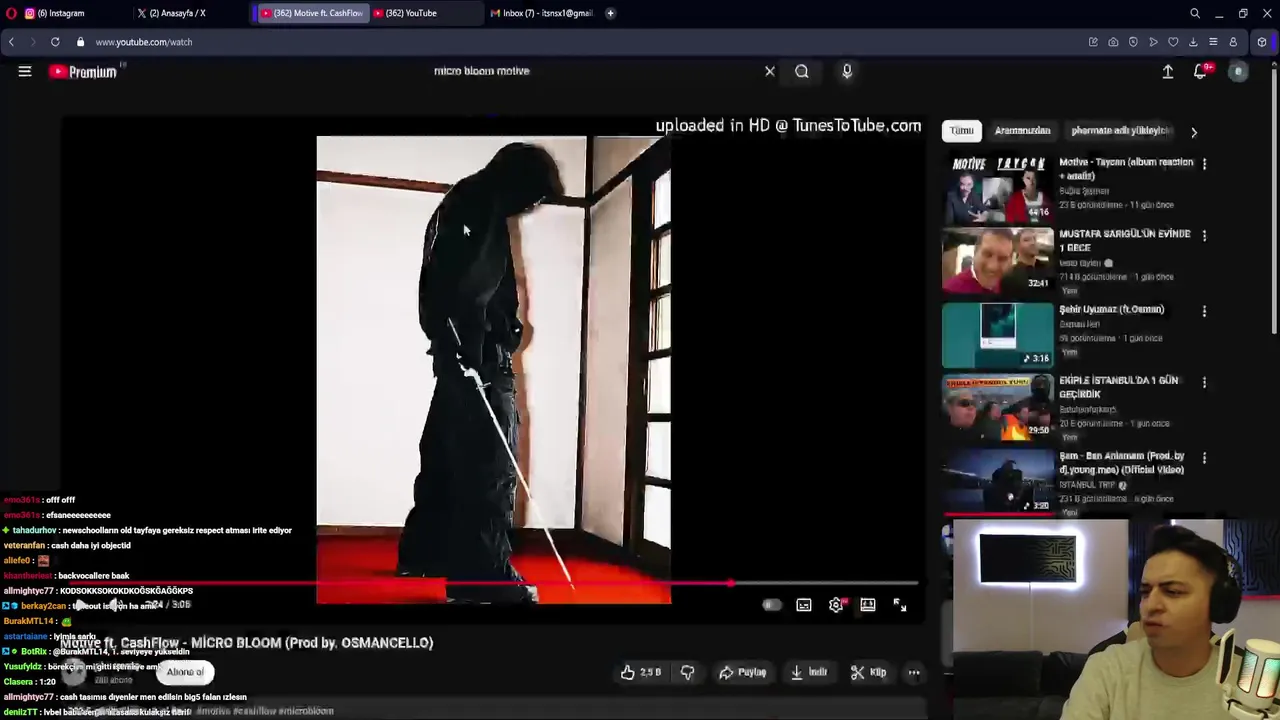Reload the current page
The image size is (1280, 720).
tap(55, 42)
